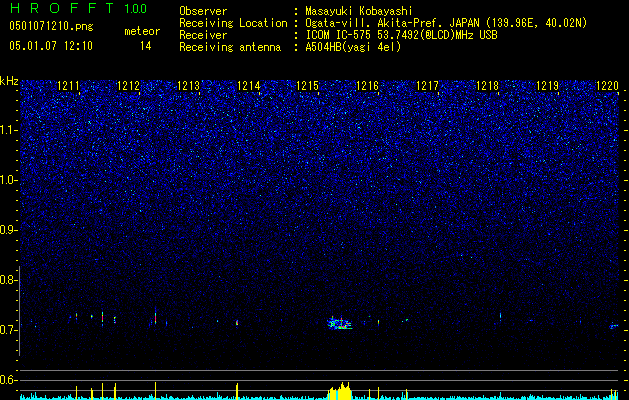Click the 1218 time marker

(x=487, y=85)
